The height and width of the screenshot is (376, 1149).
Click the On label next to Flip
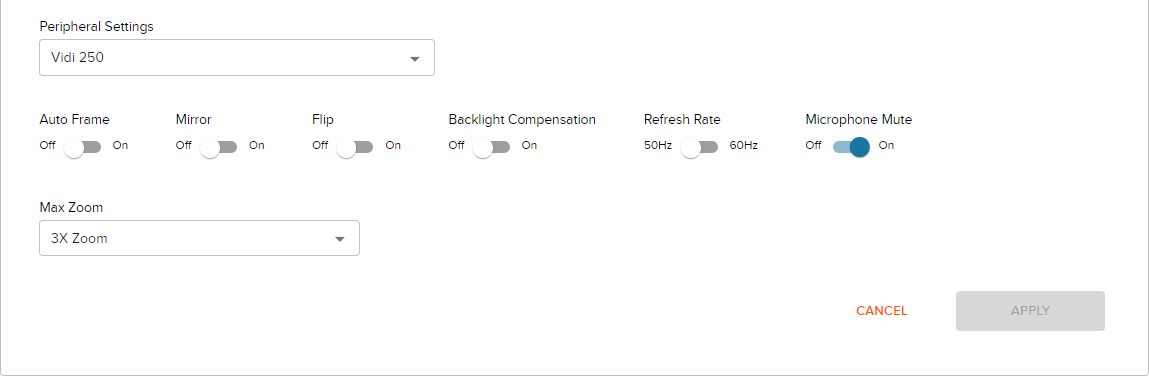click(x=394, y=145)
